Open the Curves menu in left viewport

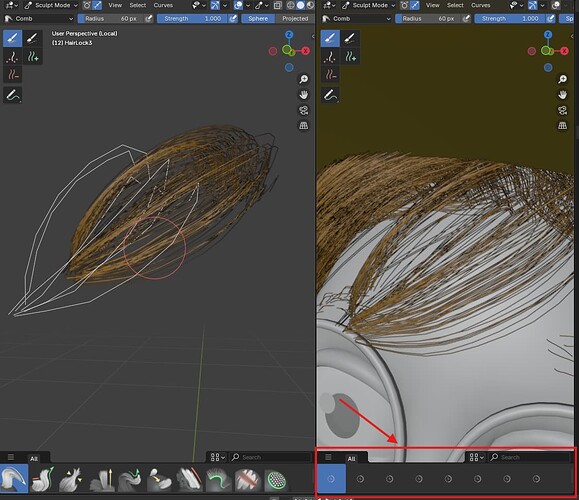coord(163,5)
